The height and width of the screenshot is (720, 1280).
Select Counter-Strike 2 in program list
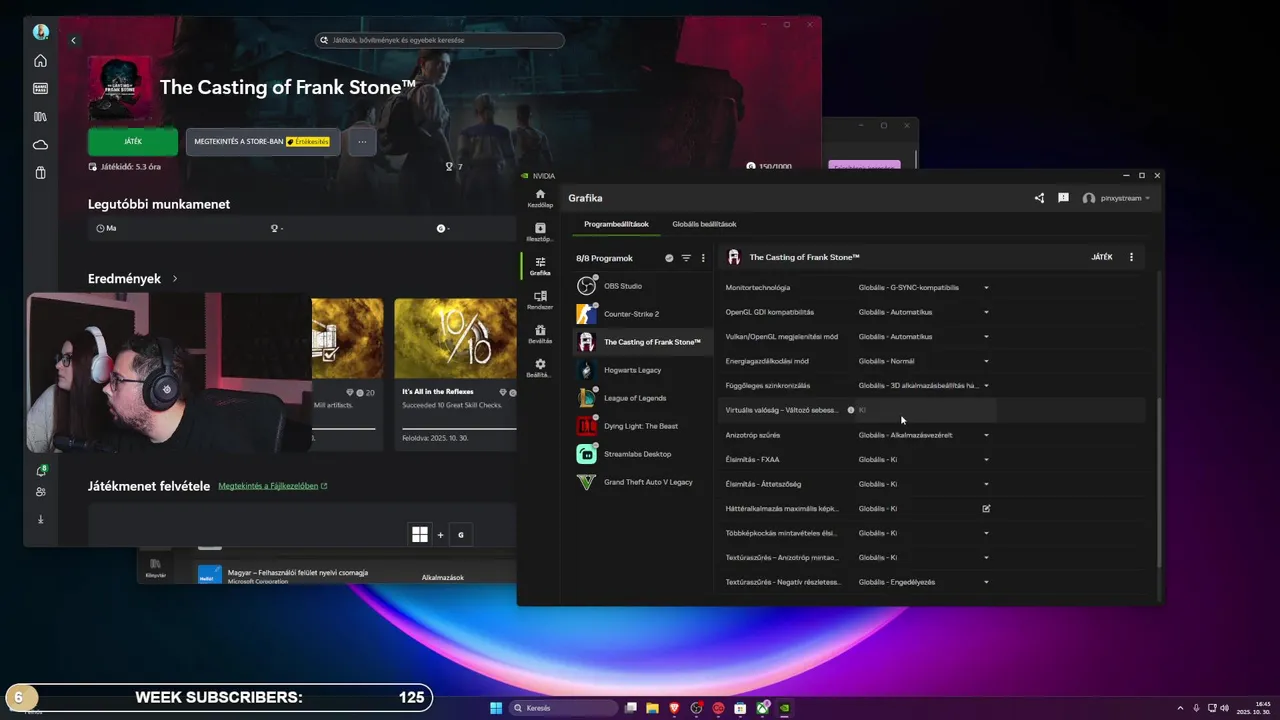[642, 314]
